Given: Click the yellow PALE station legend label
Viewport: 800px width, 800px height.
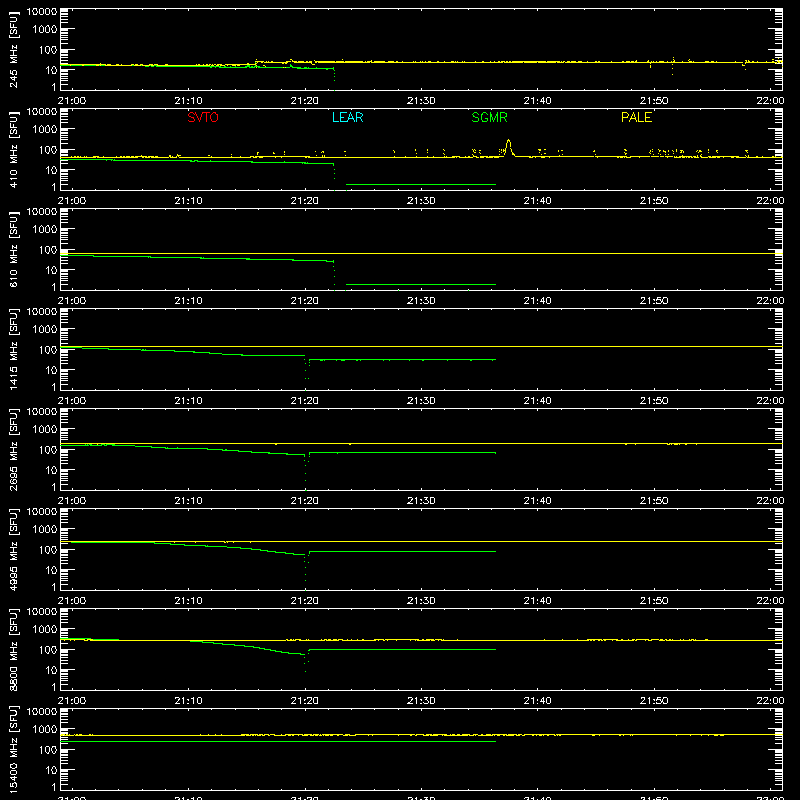Looking at the screenshot, I should coord(636,117).
